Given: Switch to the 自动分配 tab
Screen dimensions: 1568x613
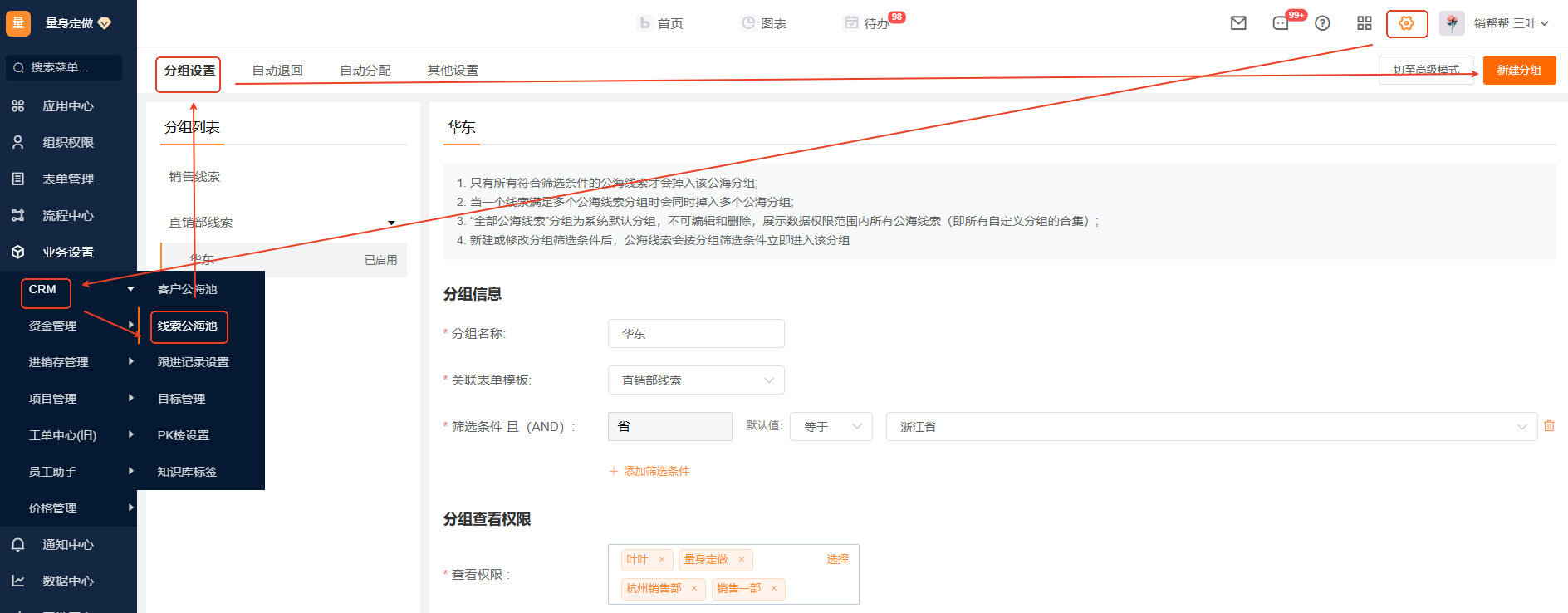Looking at the screenshot, I should (x=365, y=71).
